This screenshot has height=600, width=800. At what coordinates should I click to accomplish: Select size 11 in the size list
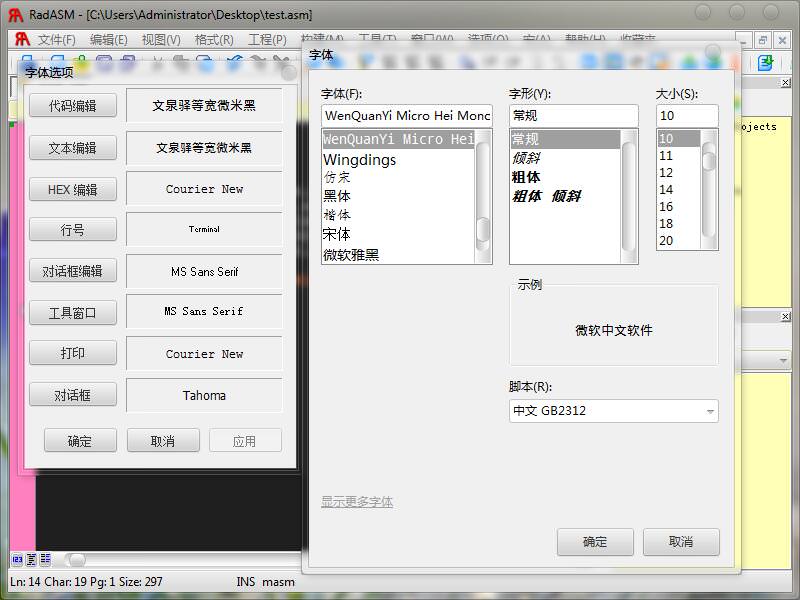(x=679, y=156)
